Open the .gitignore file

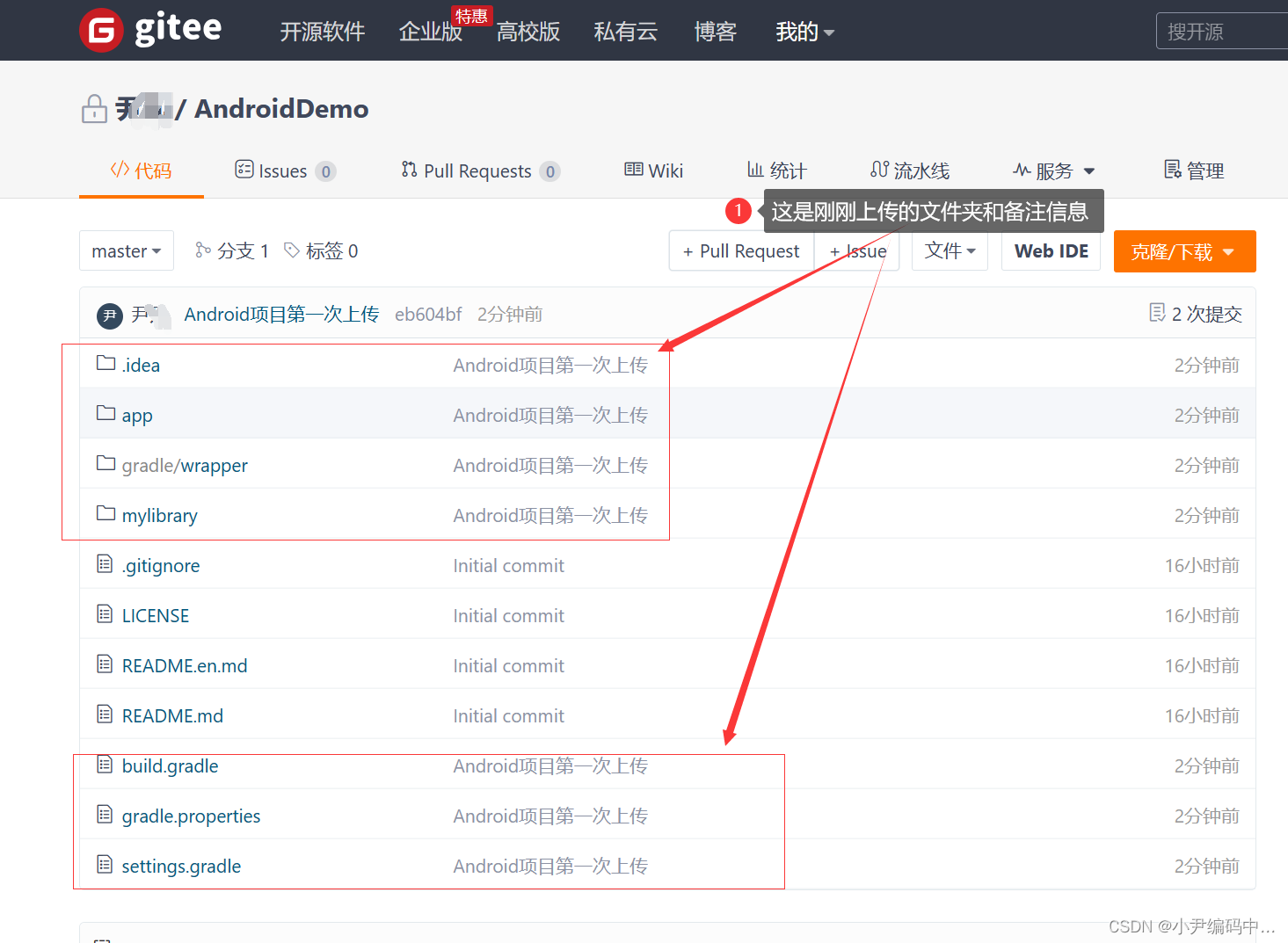coord(161,566)
